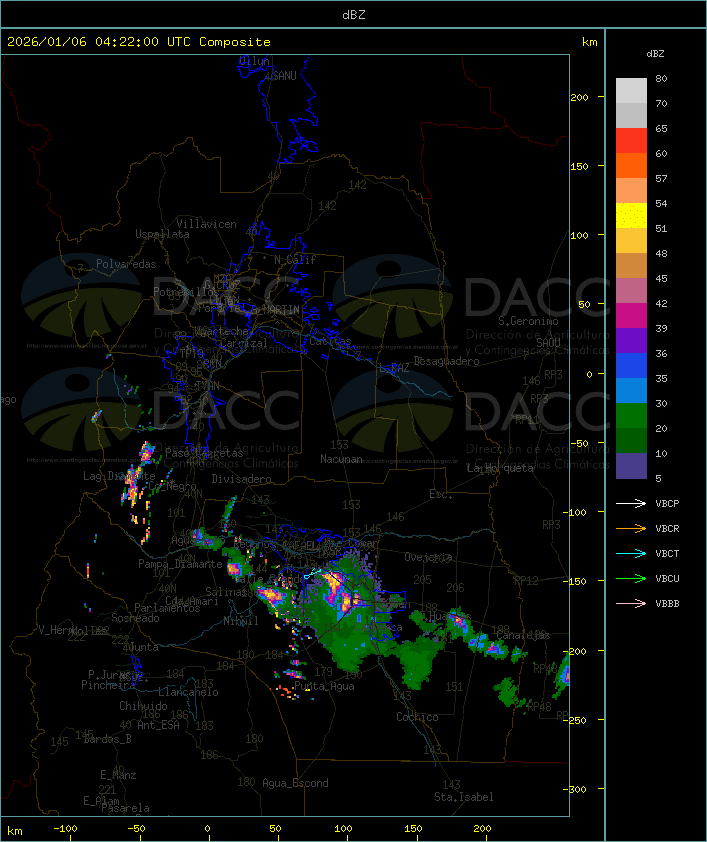Click the Cochico place label
This screenshot has height=842, width=707.
point(417,717)
